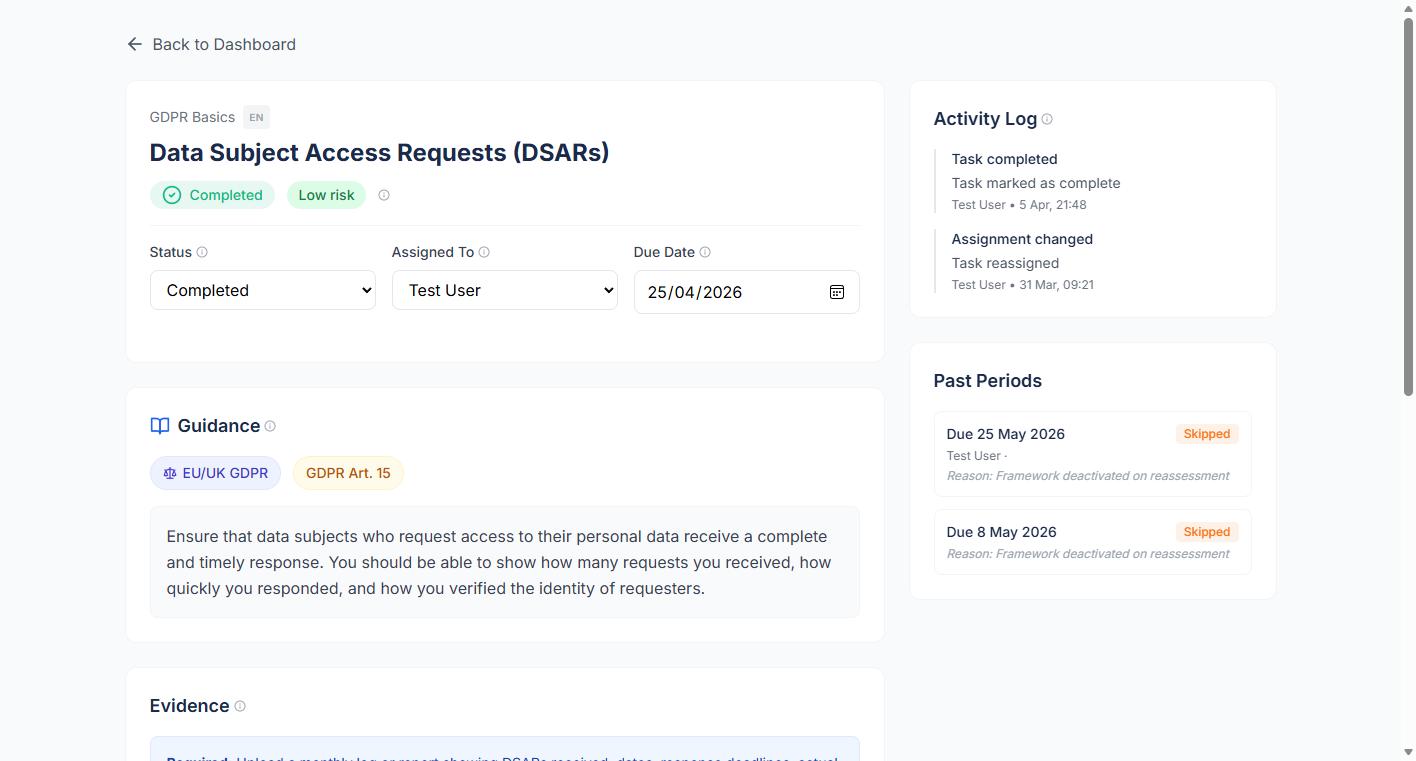Open the calendar picker icon

click(x=837, y=292)
